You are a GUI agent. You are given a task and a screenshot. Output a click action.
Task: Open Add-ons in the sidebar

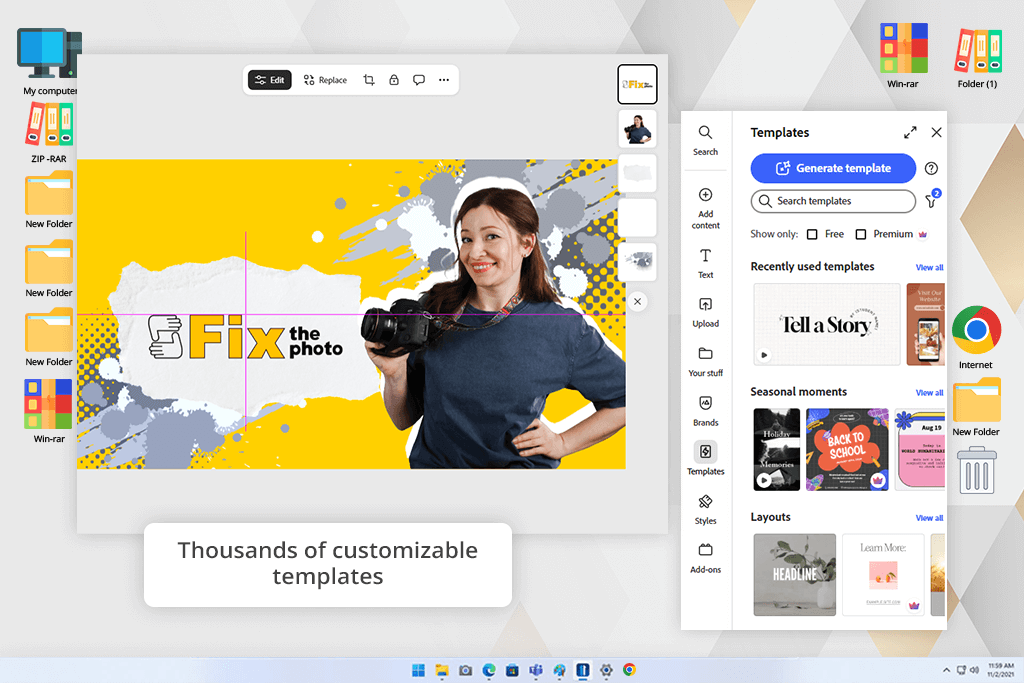705,559
